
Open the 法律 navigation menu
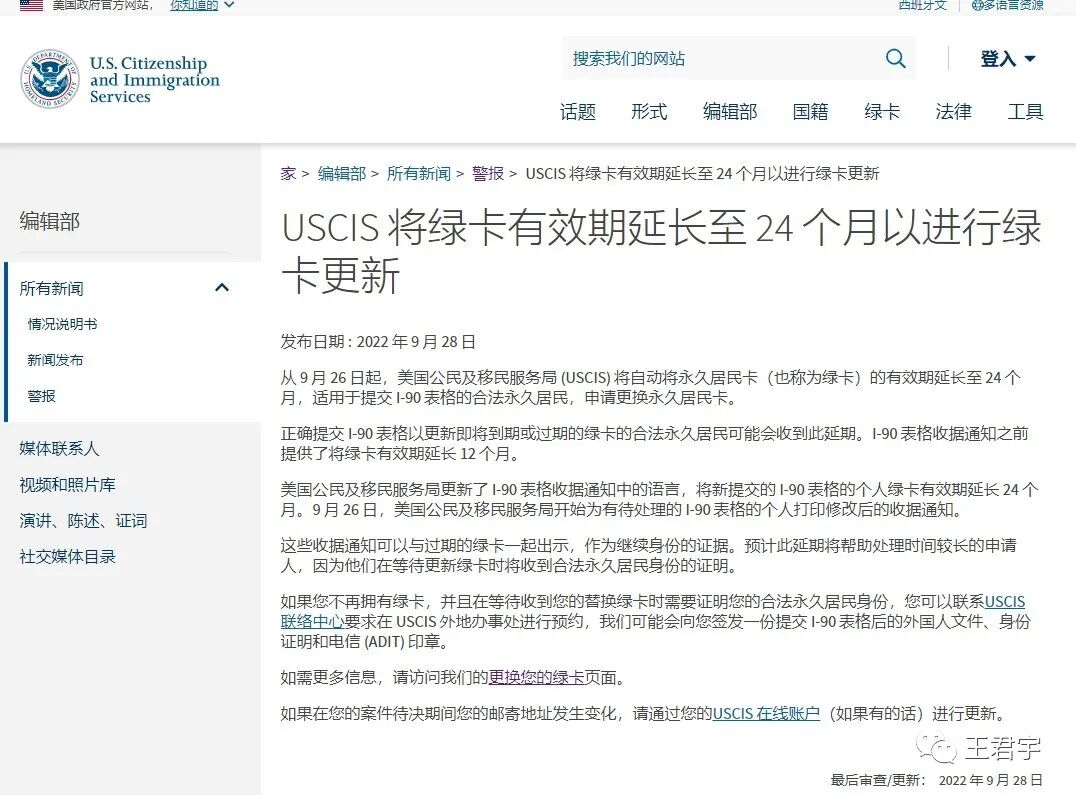[953, 112]
